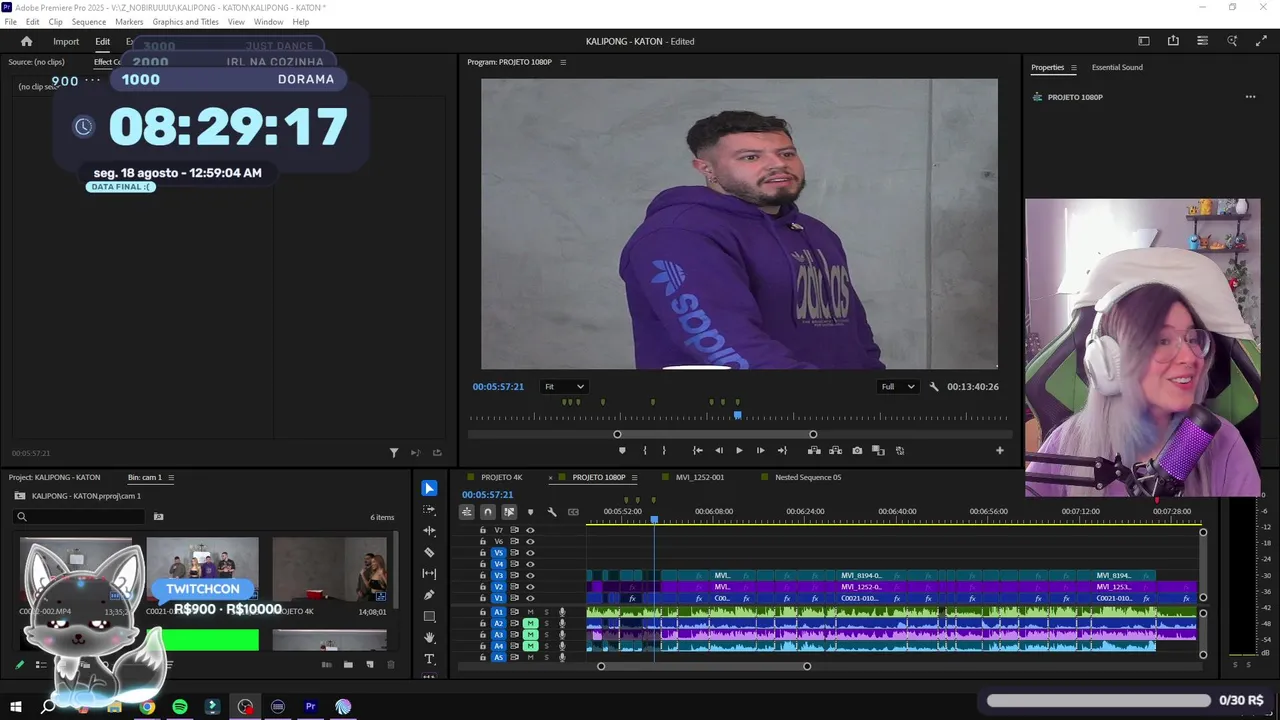This screenshot has width=1280, height=720.
Task: Toggle visibility eye of track V3
Action: [x=530, y=576]
